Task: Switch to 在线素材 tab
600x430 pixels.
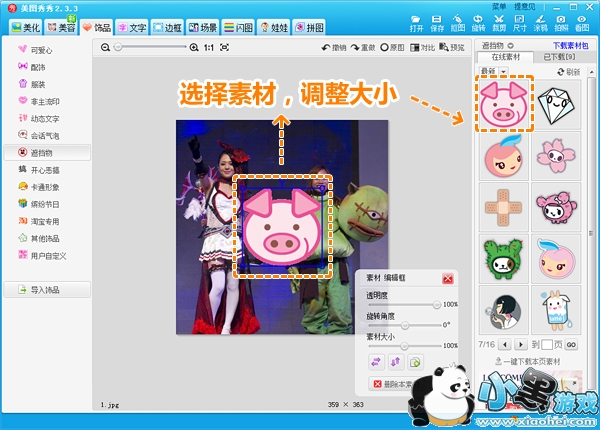Action: pyautogui.click(x=505, y=57)
